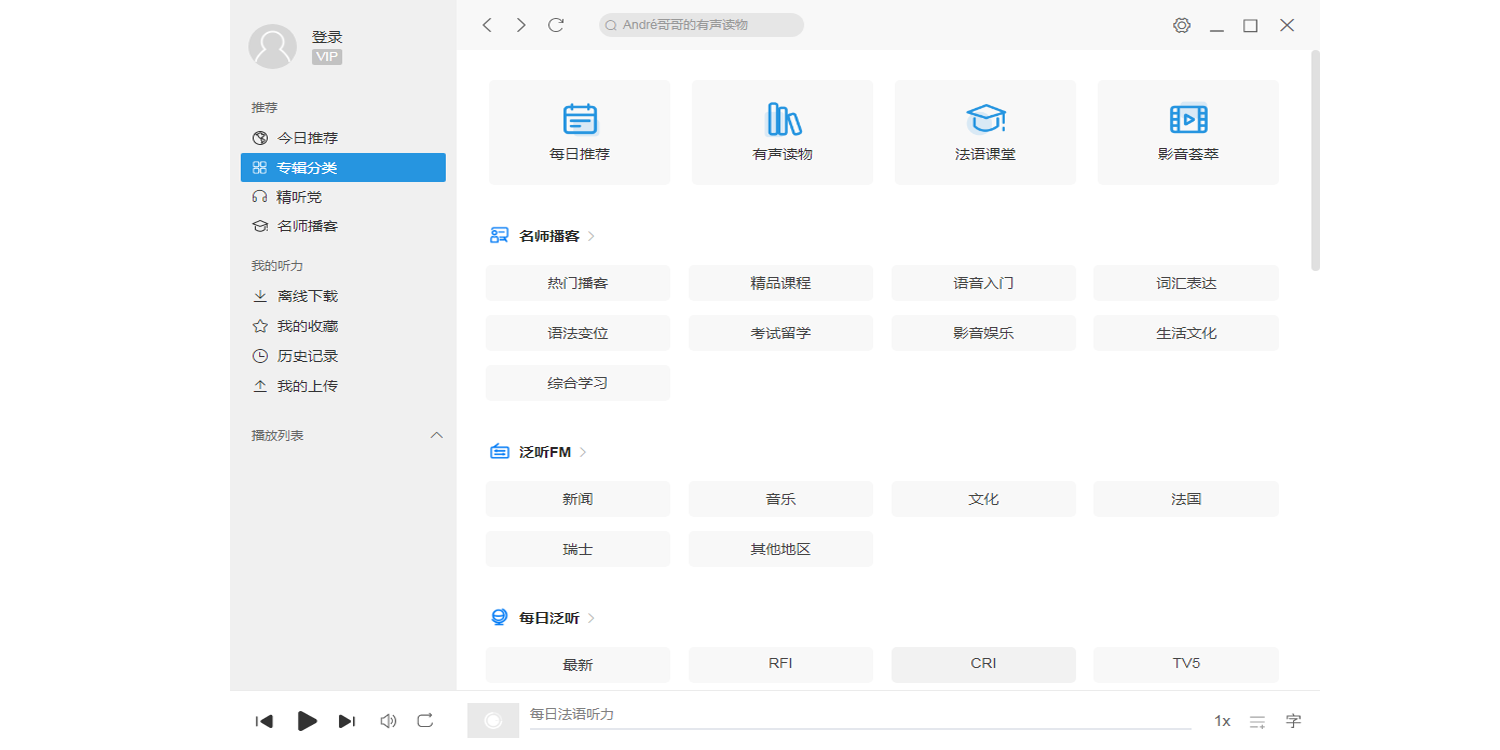This screenshot has width=1500, height=750.
Task: Open the playlist queue icon
Action: click(1258, 722)
